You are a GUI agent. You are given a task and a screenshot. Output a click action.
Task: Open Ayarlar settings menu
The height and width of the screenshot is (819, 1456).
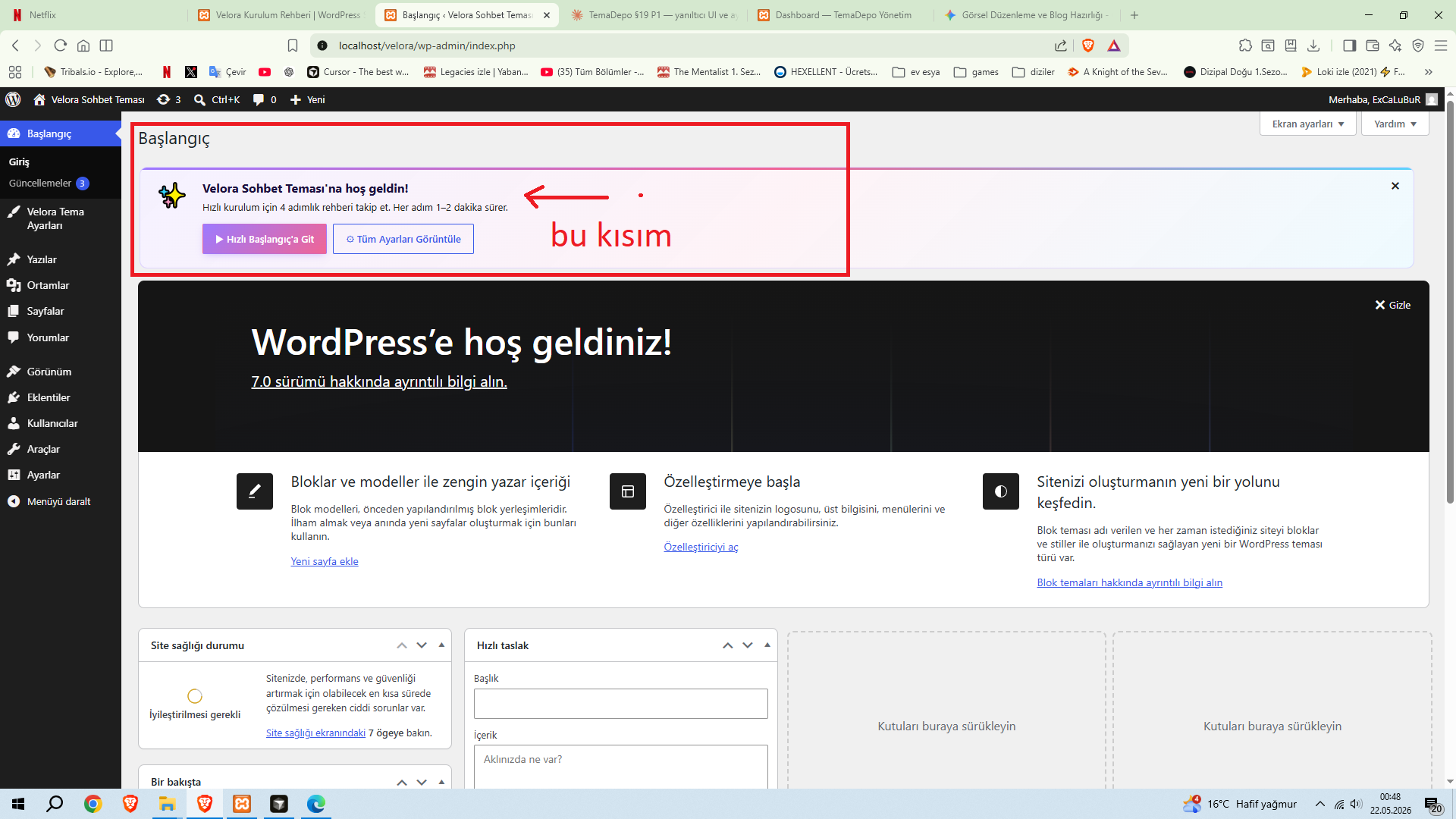61,475
